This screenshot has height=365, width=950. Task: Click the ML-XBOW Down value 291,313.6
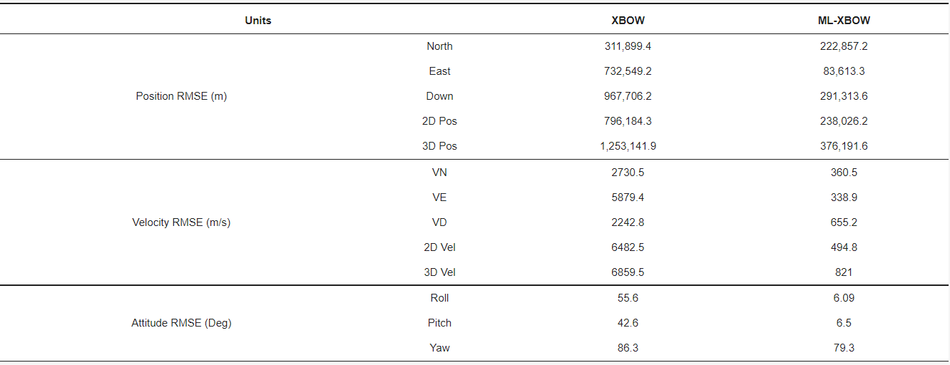[844, 96]
